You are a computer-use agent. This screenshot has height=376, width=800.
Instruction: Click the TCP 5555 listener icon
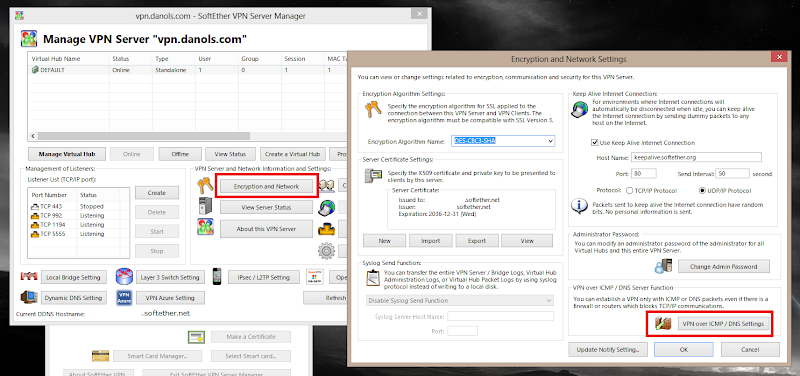35,234
